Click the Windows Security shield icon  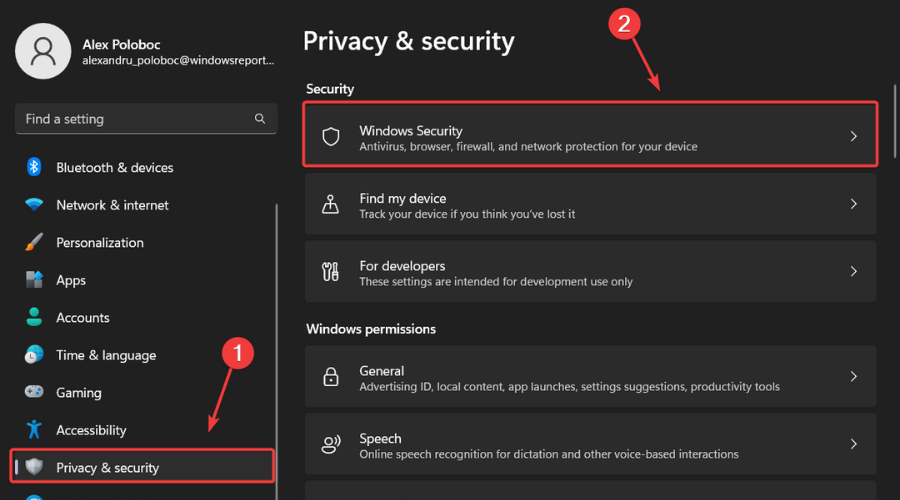tap(331, 137)
